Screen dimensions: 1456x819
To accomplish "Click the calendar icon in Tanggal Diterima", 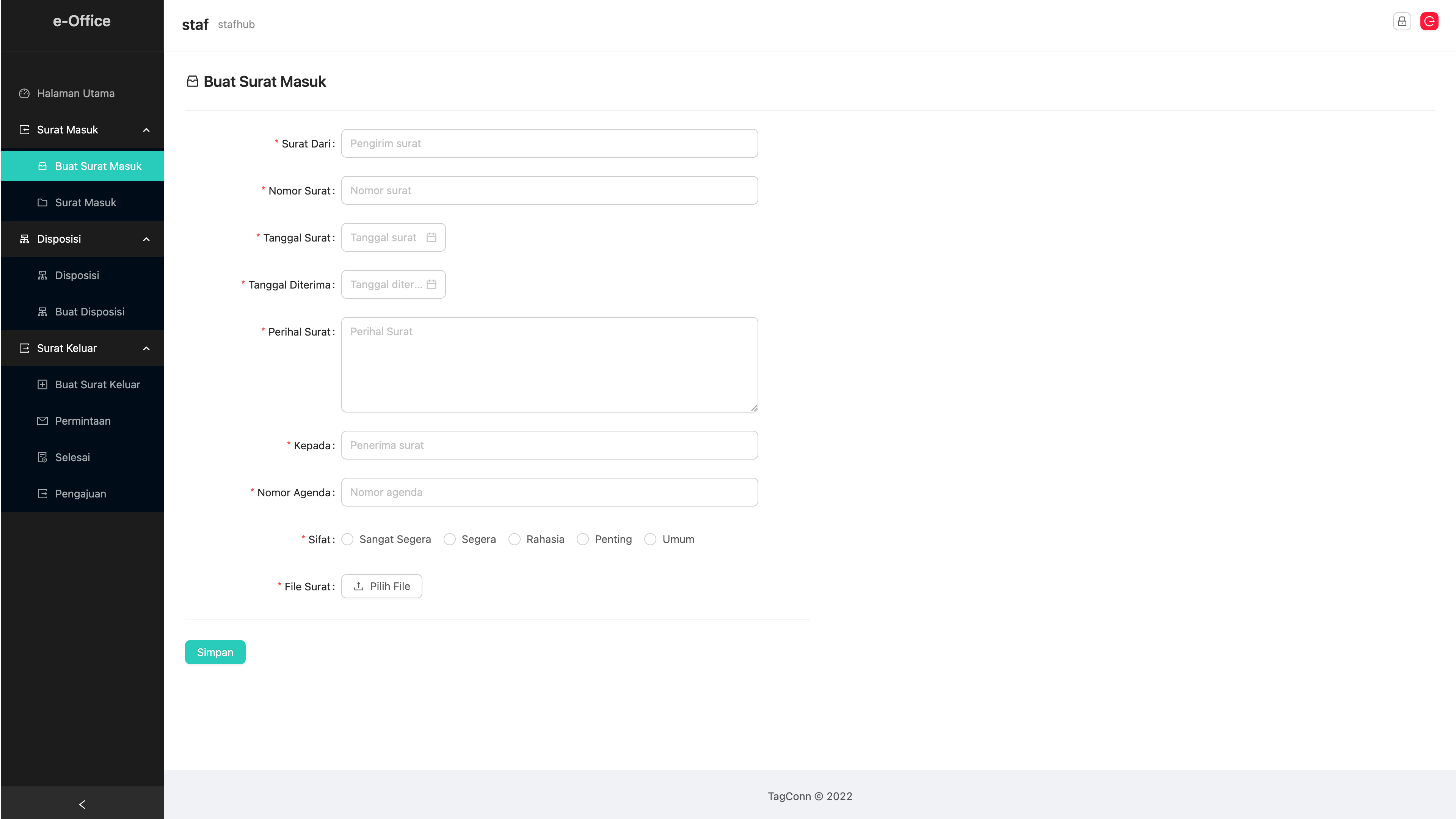I will click(x=431, y=284).
